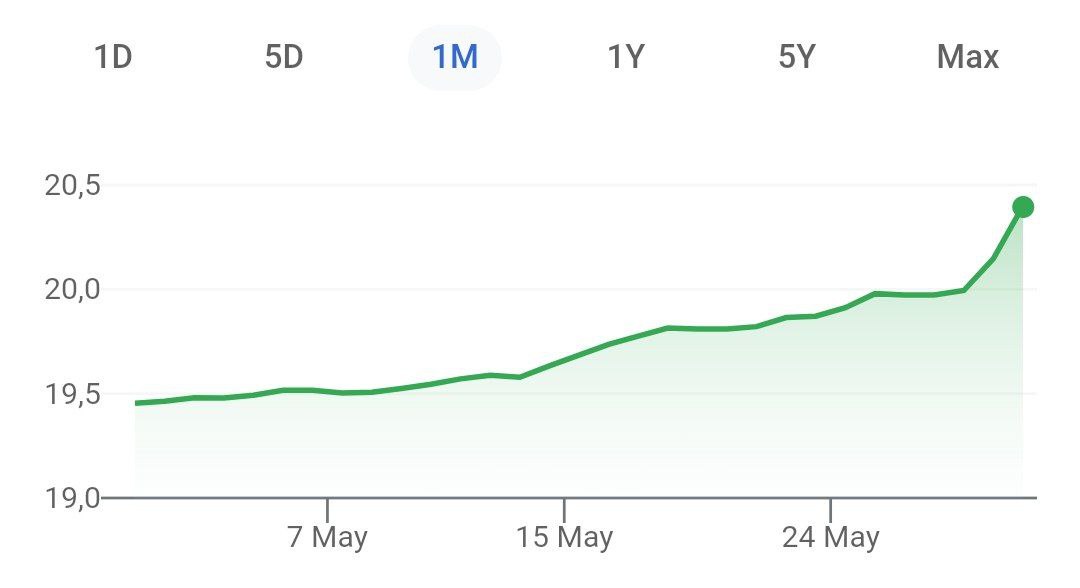Switch to the 1D time range

point(113,57)
